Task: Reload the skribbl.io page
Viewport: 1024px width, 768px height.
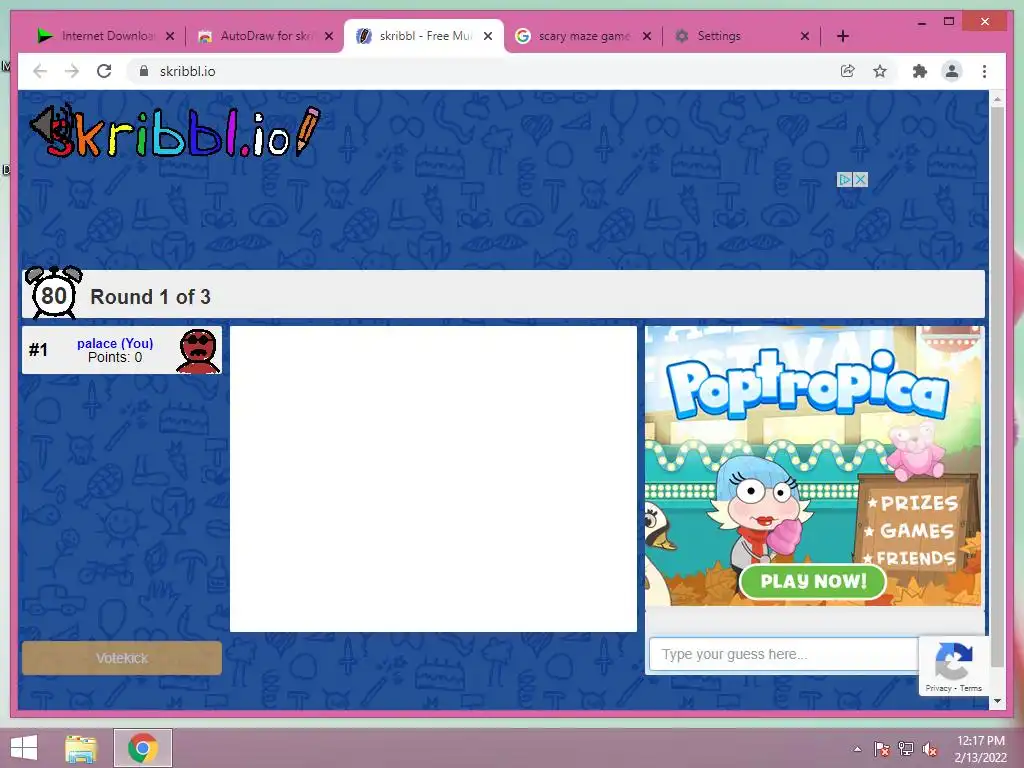Action: (x=104, y=71)
